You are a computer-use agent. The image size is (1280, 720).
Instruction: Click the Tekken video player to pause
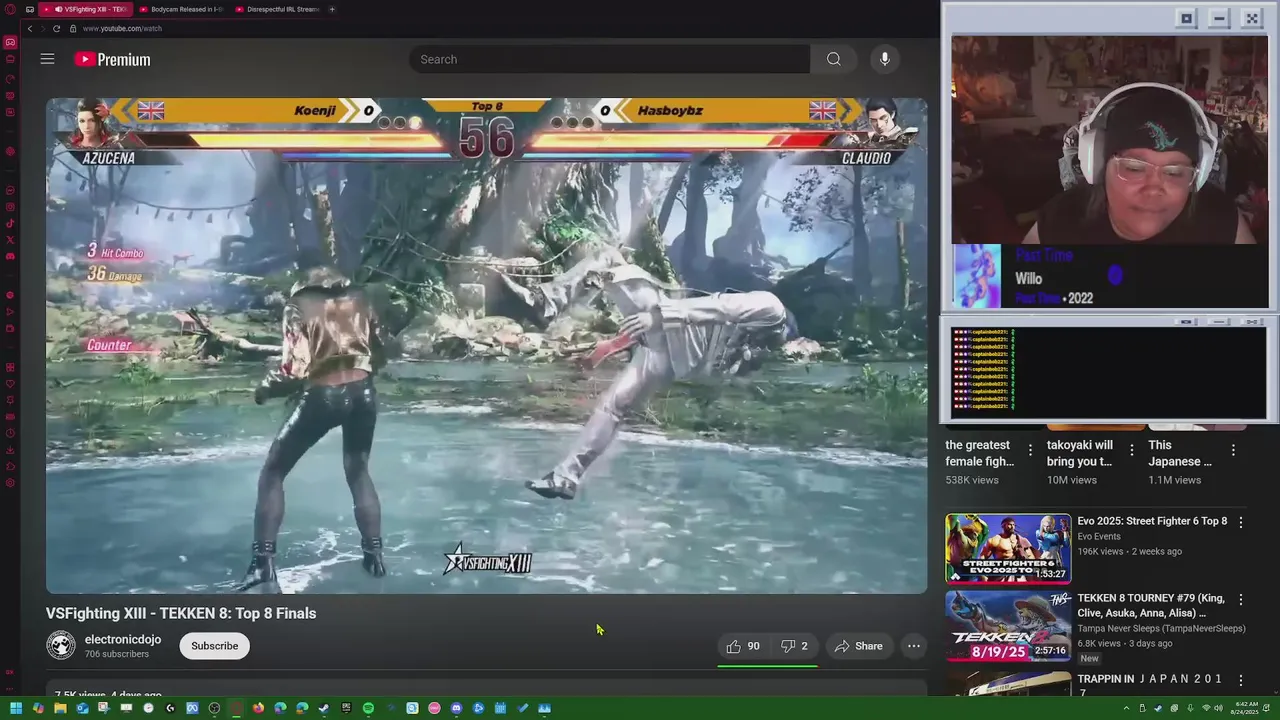click(x=487, y=346)
